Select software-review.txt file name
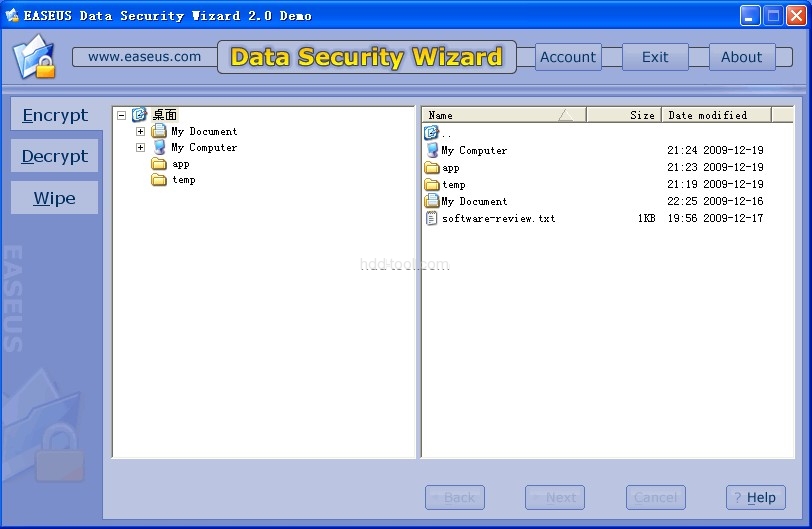The image size is (812, 529). click(498, 218)
